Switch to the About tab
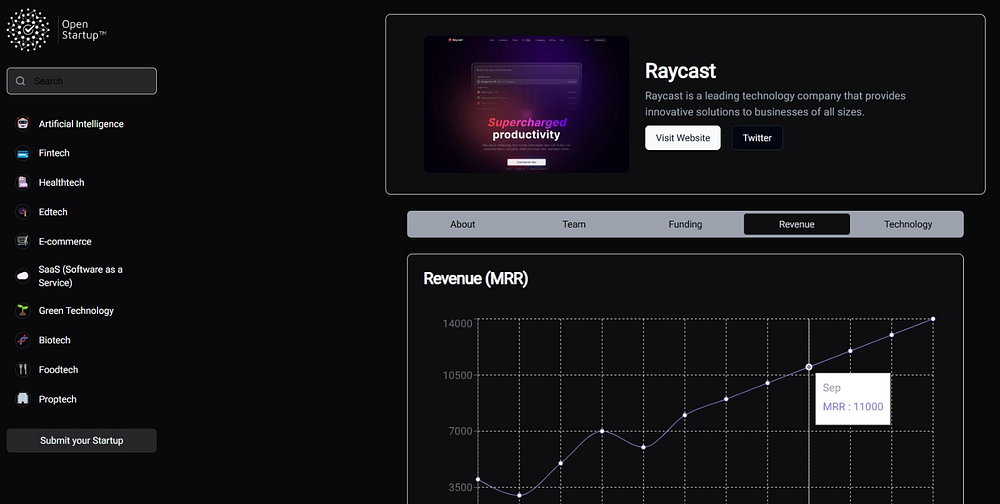 pyautogui.click(x=462, y=224)
